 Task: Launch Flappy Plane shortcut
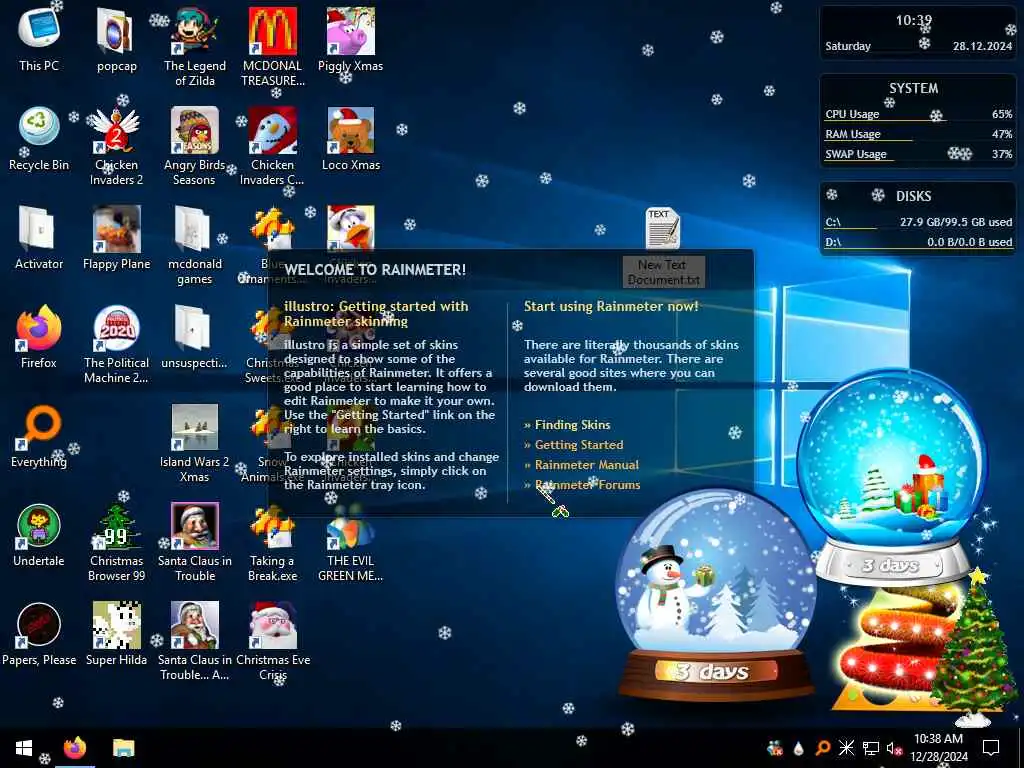(x=116, y=238)
